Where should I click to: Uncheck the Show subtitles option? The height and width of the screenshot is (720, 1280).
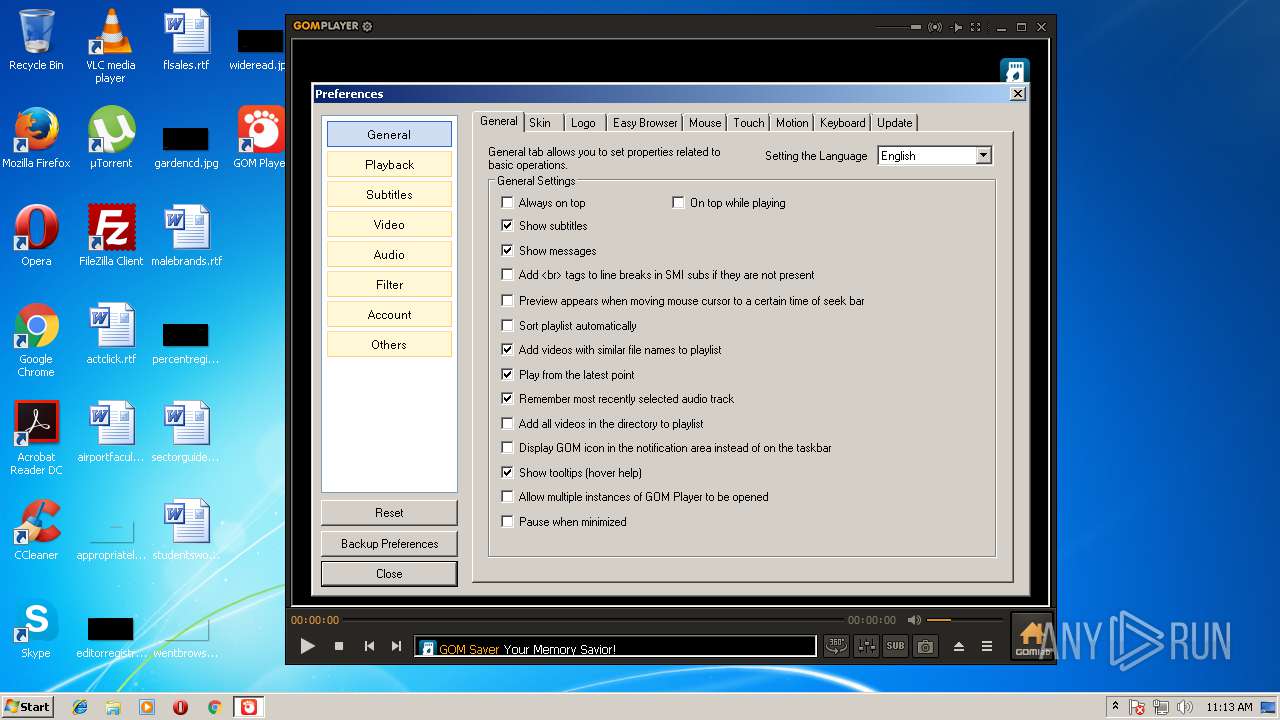click(507, 226)
